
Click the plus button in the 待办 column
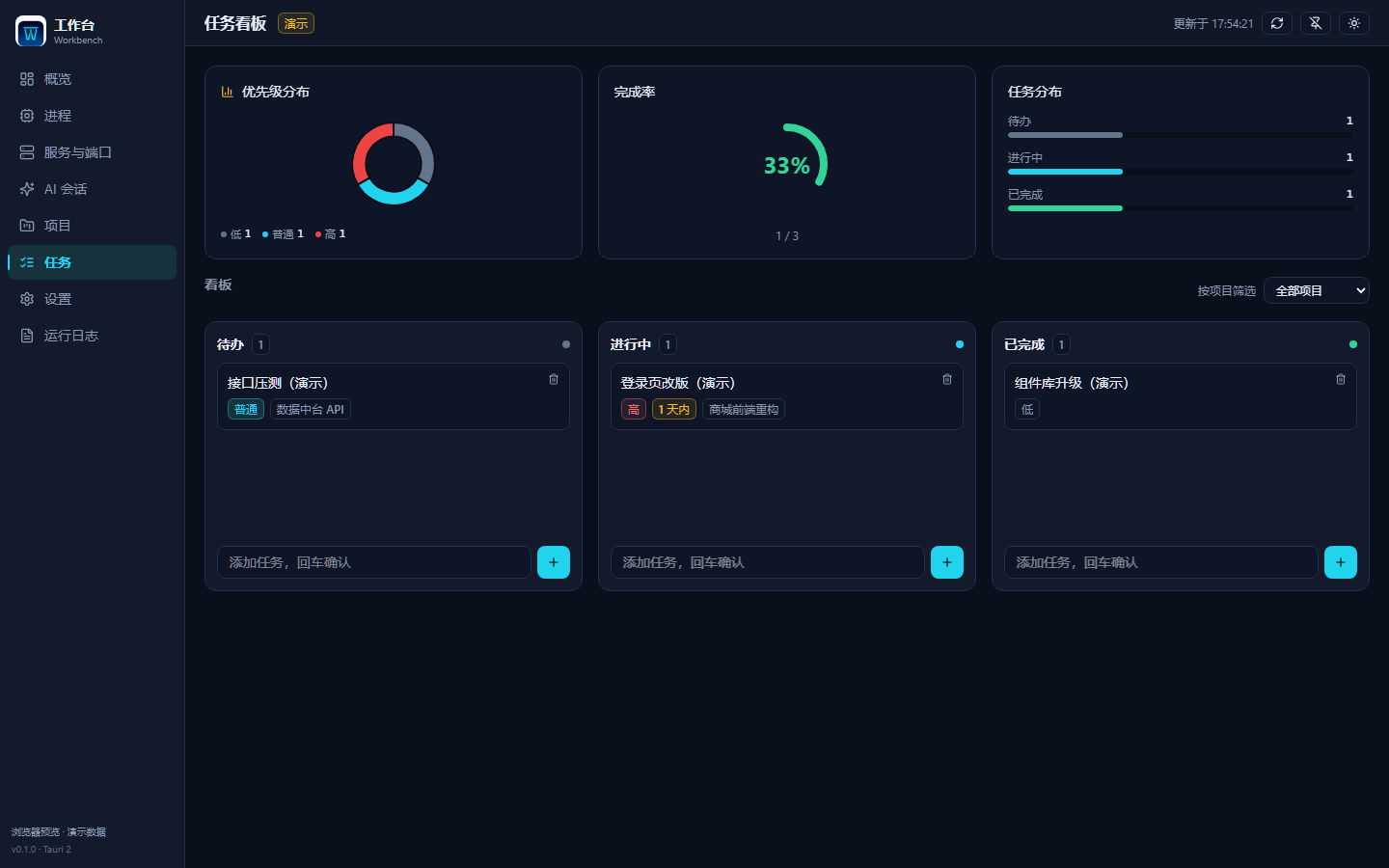click(x=554, y=562)
